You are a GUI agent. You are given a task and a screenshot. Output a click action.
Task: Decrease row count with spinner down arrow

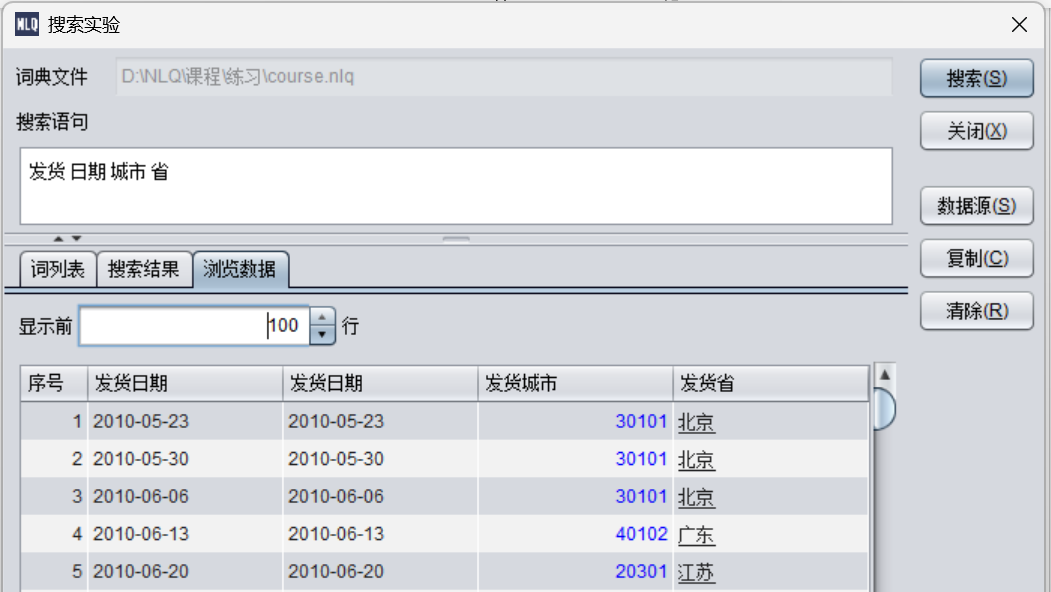click(322, 335)
